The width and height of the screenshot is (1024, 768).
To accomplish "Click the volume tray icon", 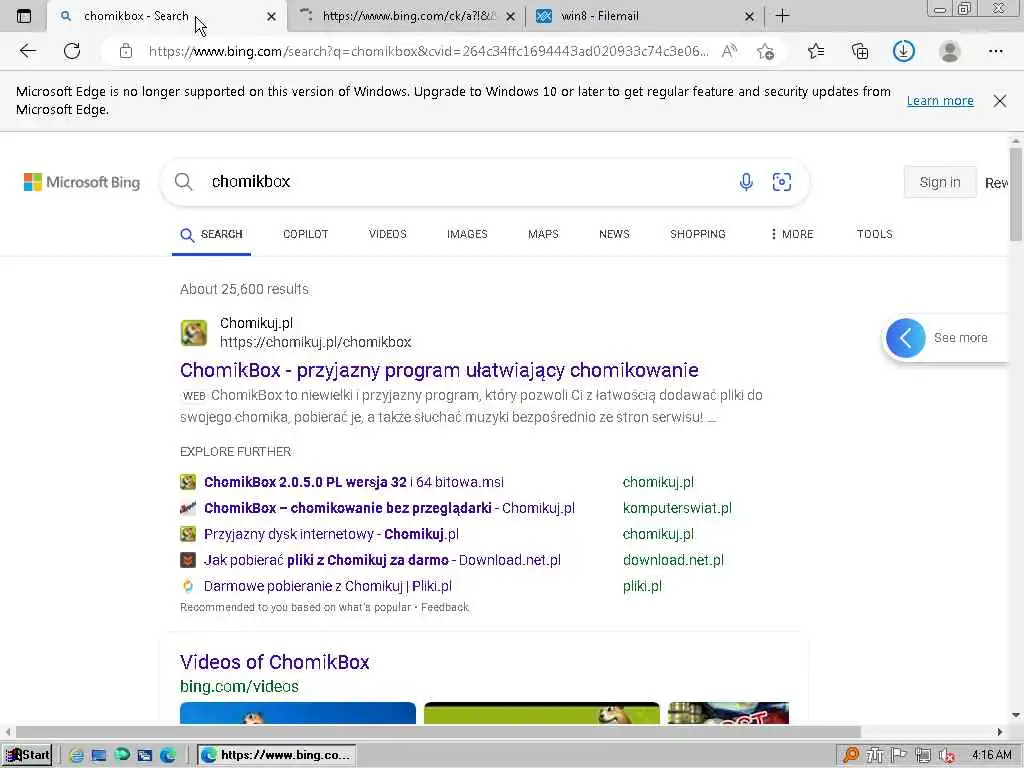I will 947,756.
